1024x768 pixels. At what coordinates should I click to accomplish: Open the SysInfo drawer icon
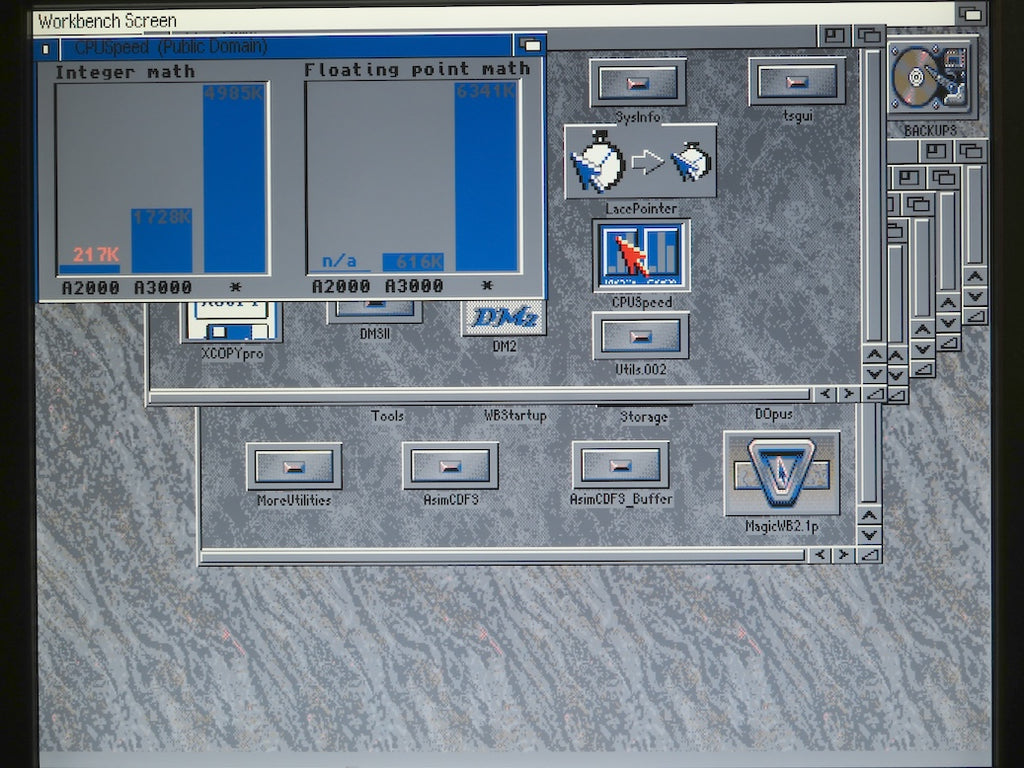click(637, 83)
